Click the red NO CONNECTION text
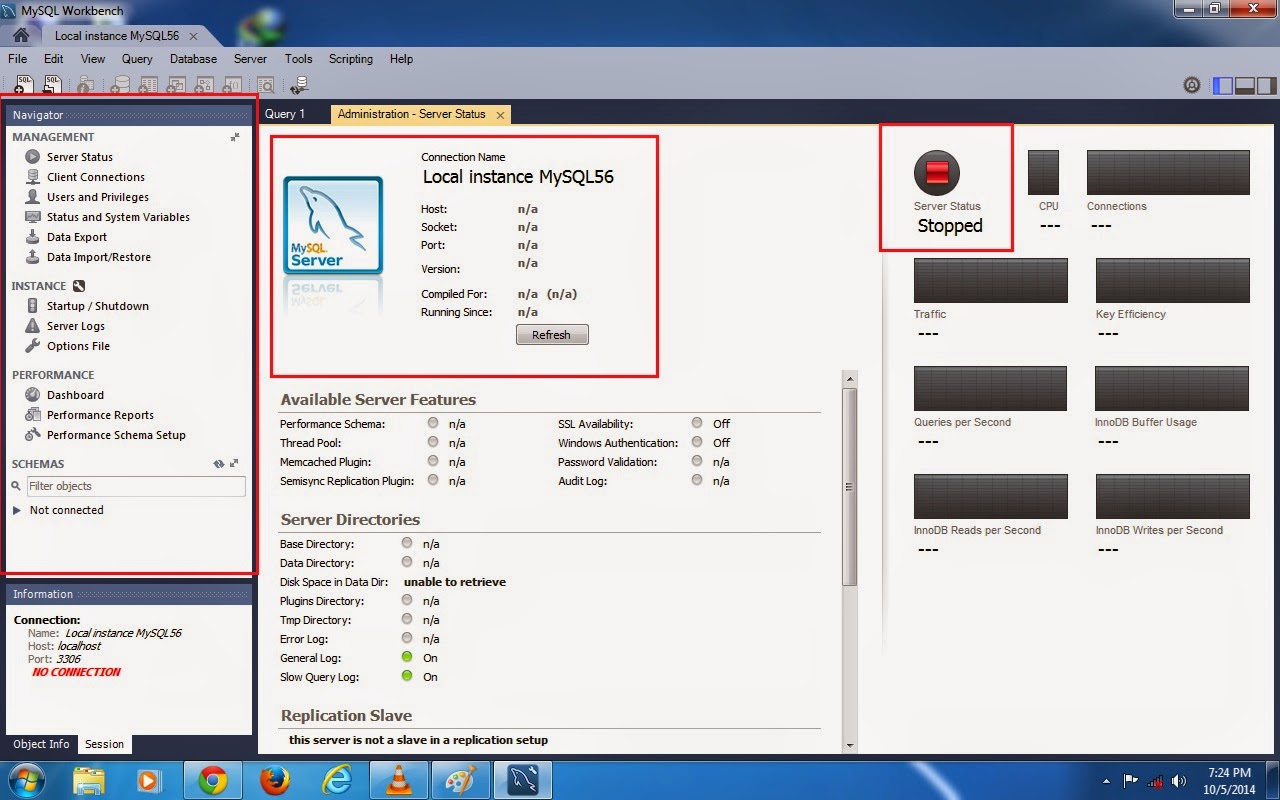1280x800 pixels. 76,672
